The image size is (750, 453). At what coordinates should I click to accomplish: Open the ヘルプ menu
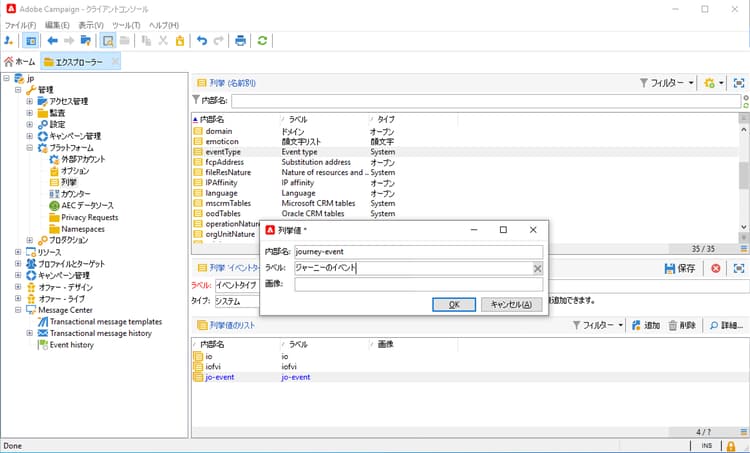tap(164, 25)
